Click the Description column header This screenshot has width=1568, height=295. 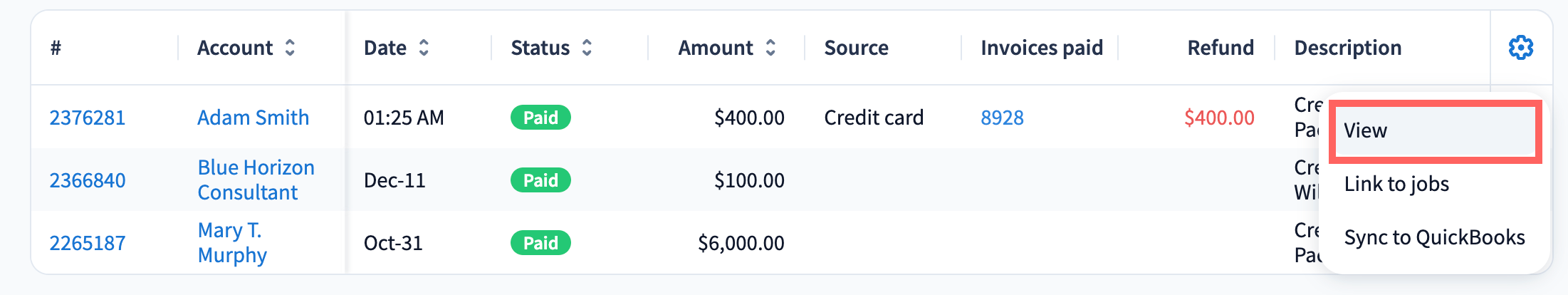pos(1347,48)
